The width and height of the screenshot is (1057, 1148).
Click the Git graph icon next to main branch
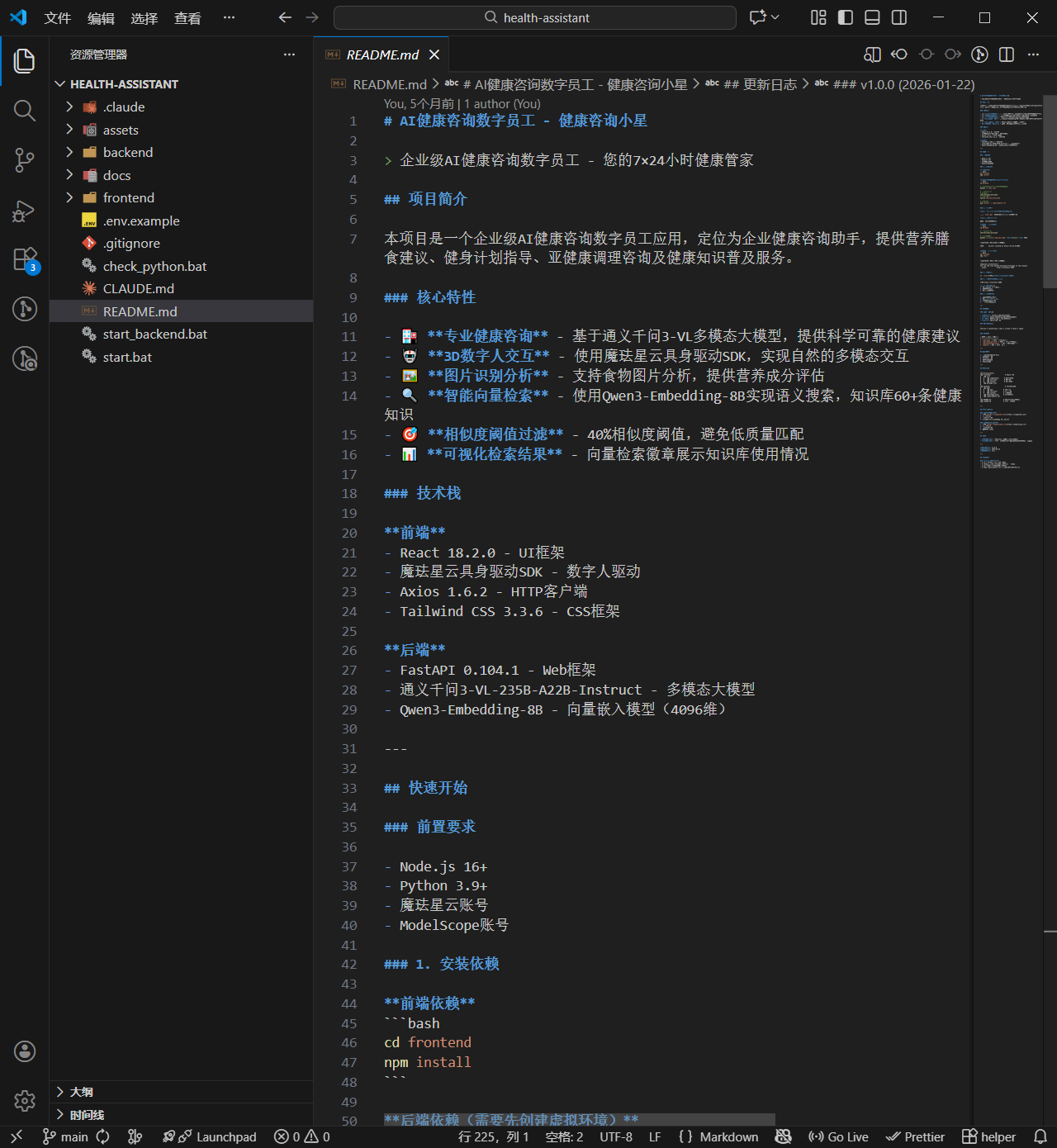[x=135, y=1136]
